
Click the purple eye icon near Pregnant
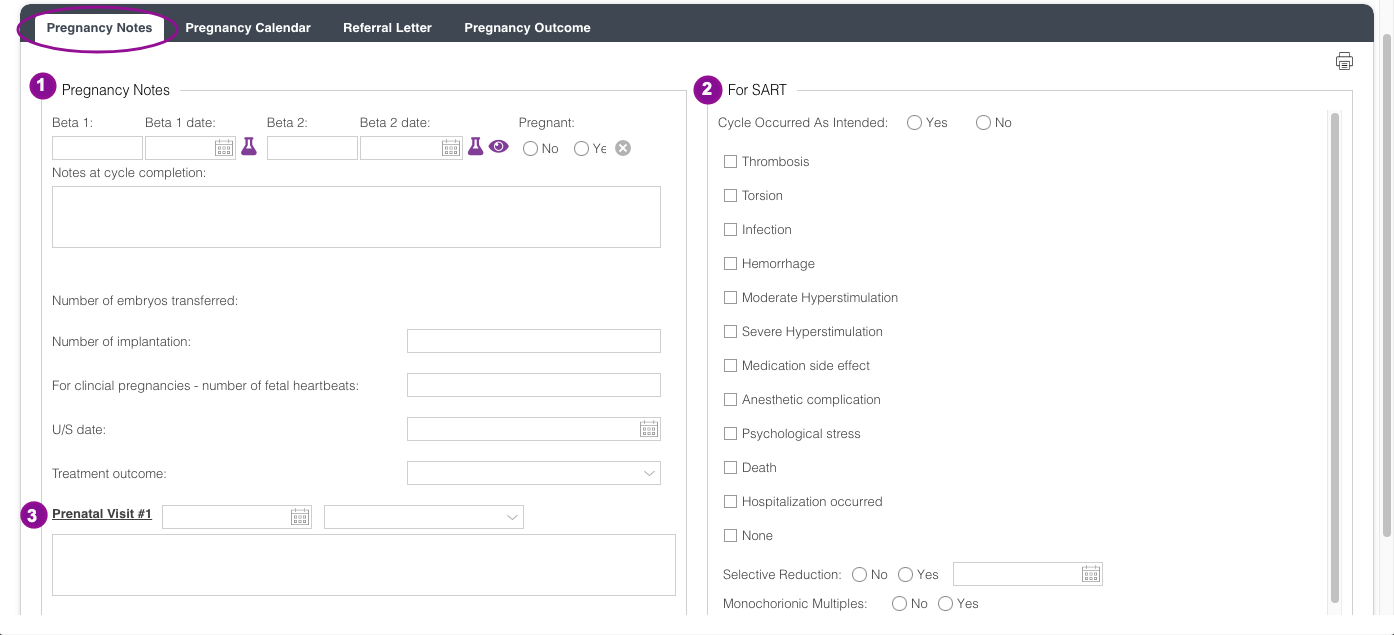point(499,147)
